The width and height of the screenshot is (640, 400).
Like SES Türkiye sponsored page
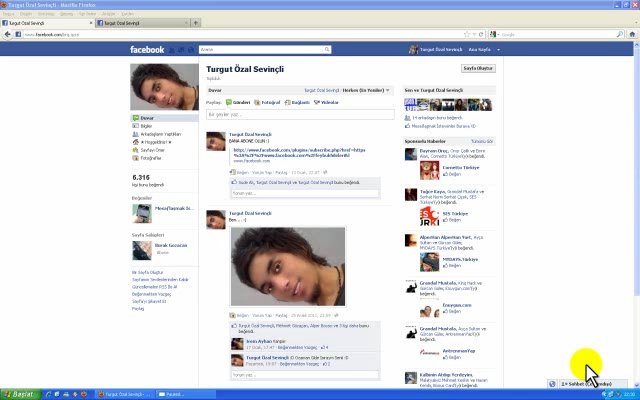point(452,220)
